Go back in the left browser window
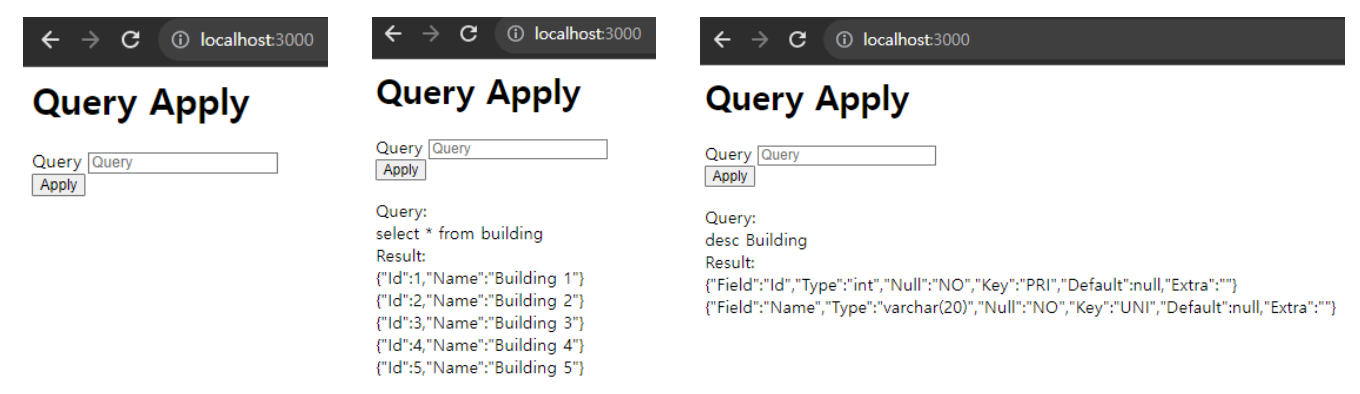 tap(50, 40)
